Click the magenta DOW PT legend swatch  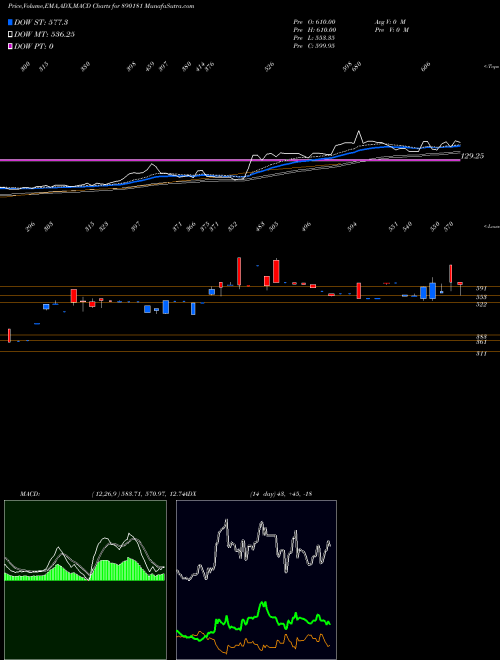10,46
